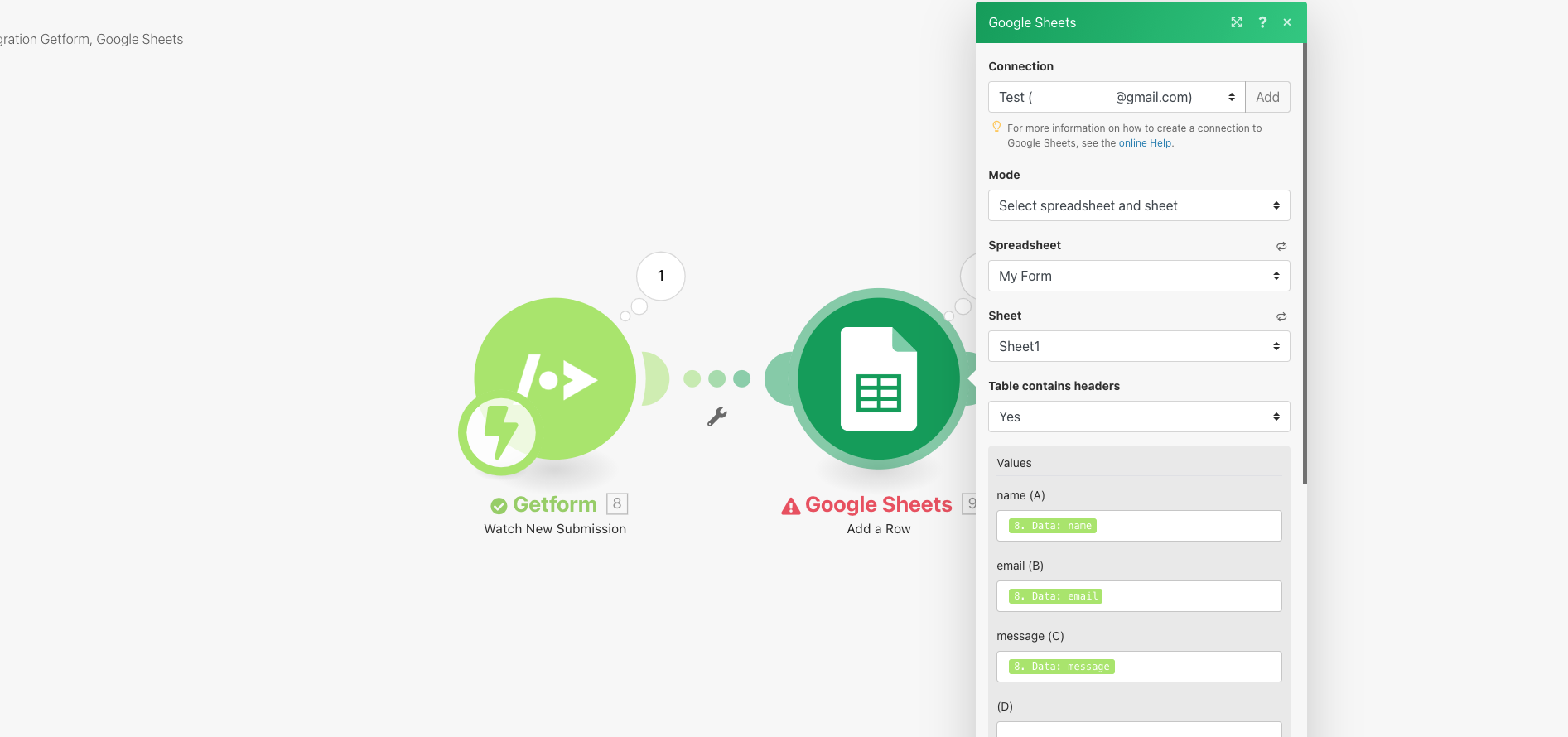Image resolution: width=1568 pixels, height=737 pixels.
Task: Click the wrench icon on the route
Action: [717, 417]
